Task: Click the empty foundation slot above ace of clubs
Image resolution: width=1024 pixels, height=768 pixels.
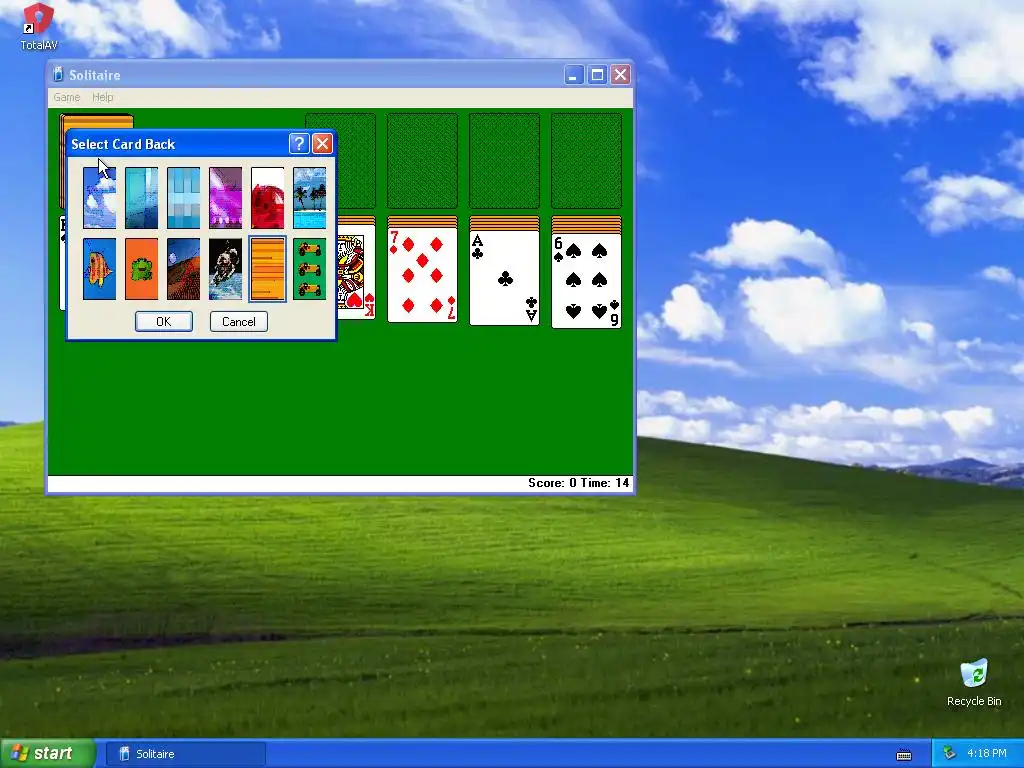Action: tap(504, 161)
